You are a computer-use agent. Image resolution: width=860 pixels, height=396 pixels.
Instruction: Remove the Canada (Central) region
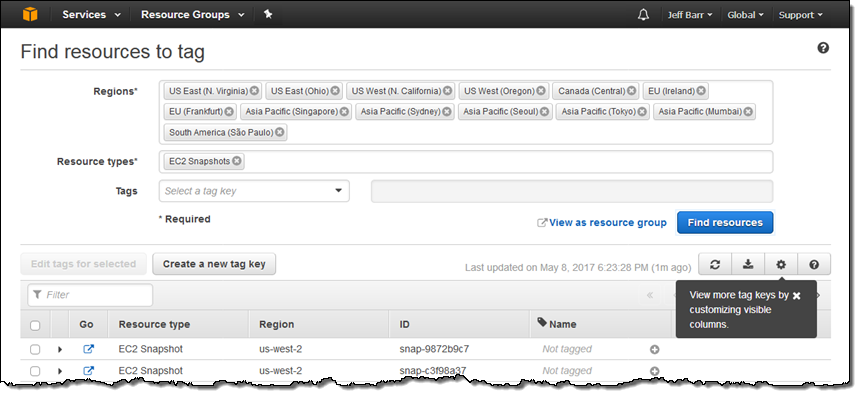click(x=631, y=91)
